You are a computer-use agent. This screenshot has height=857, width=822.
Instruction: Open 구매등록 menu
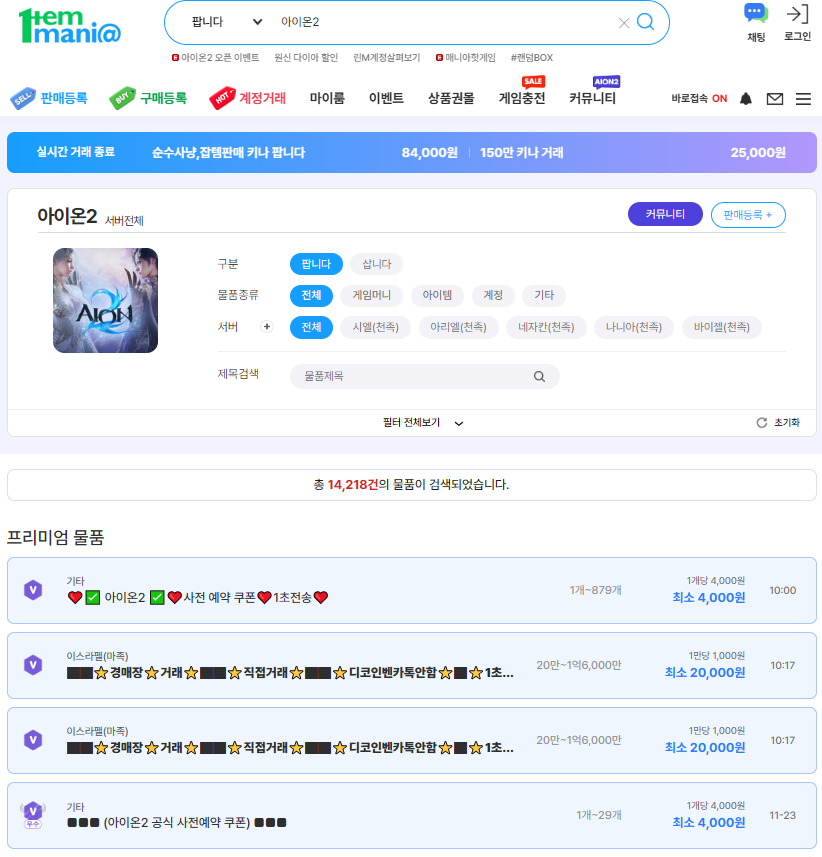[148, 98]
